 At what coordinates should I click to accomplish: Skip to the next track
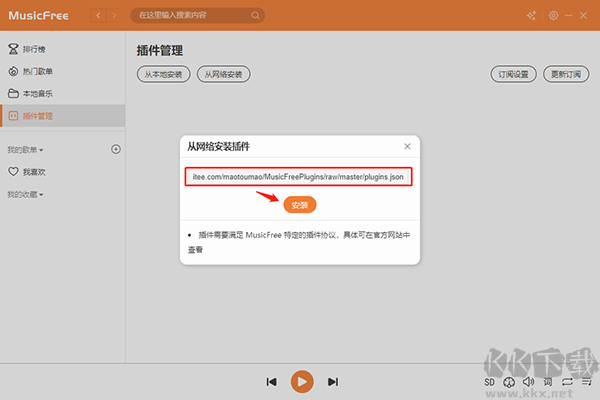point(333,382)
